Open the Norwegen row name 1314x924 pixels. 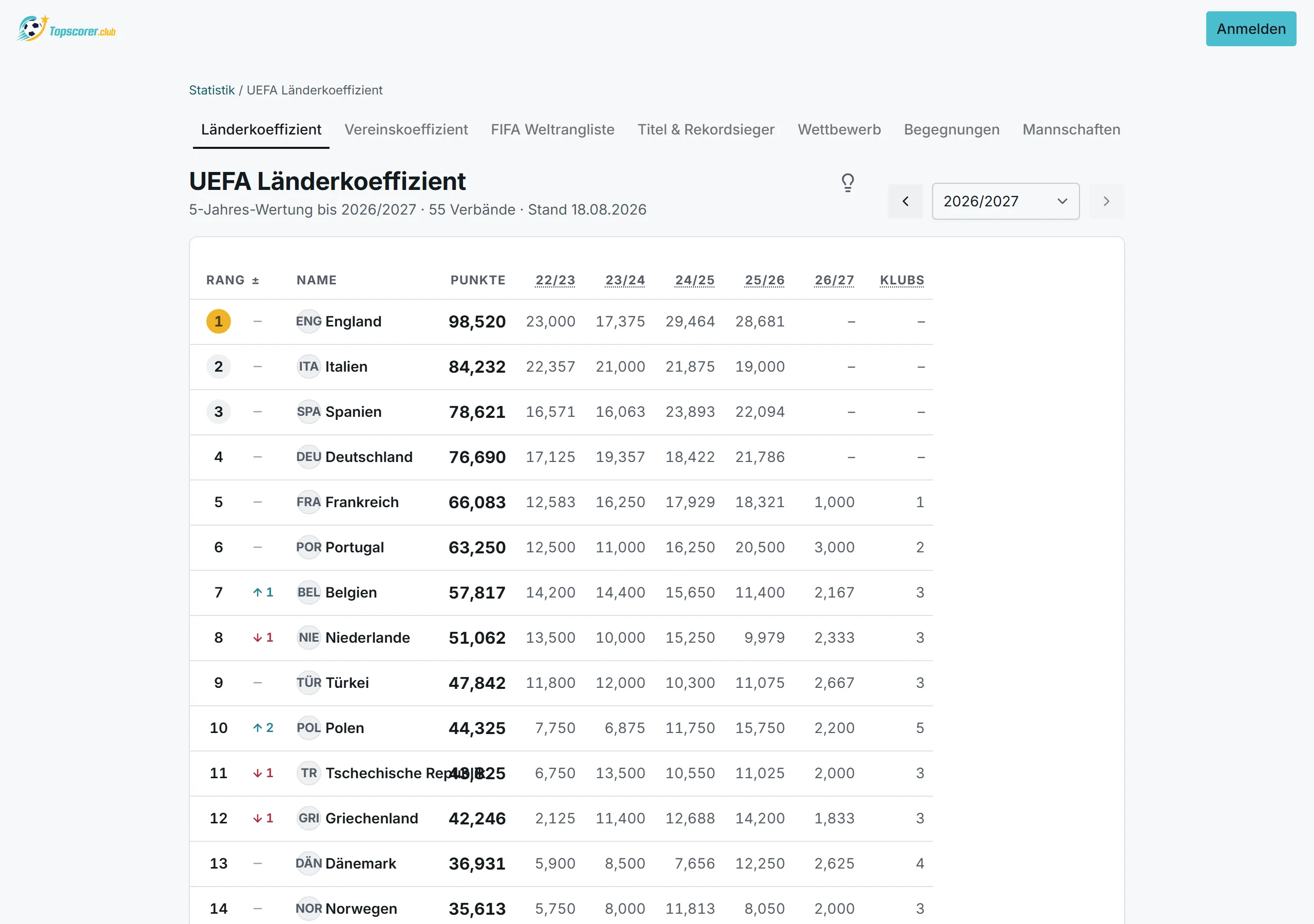361,909
